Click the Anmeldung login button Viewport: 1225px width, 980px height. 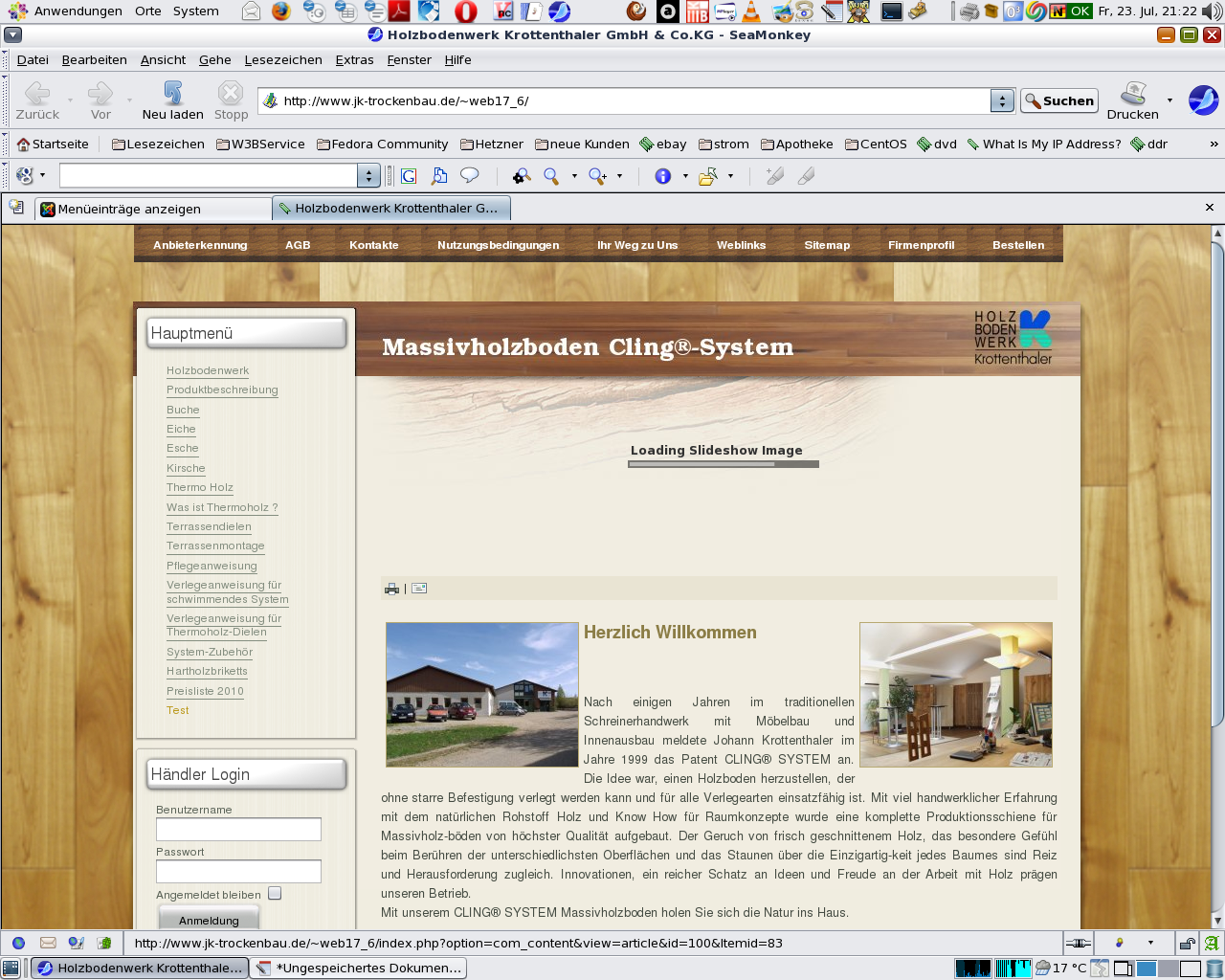click(x=209, y=921)
